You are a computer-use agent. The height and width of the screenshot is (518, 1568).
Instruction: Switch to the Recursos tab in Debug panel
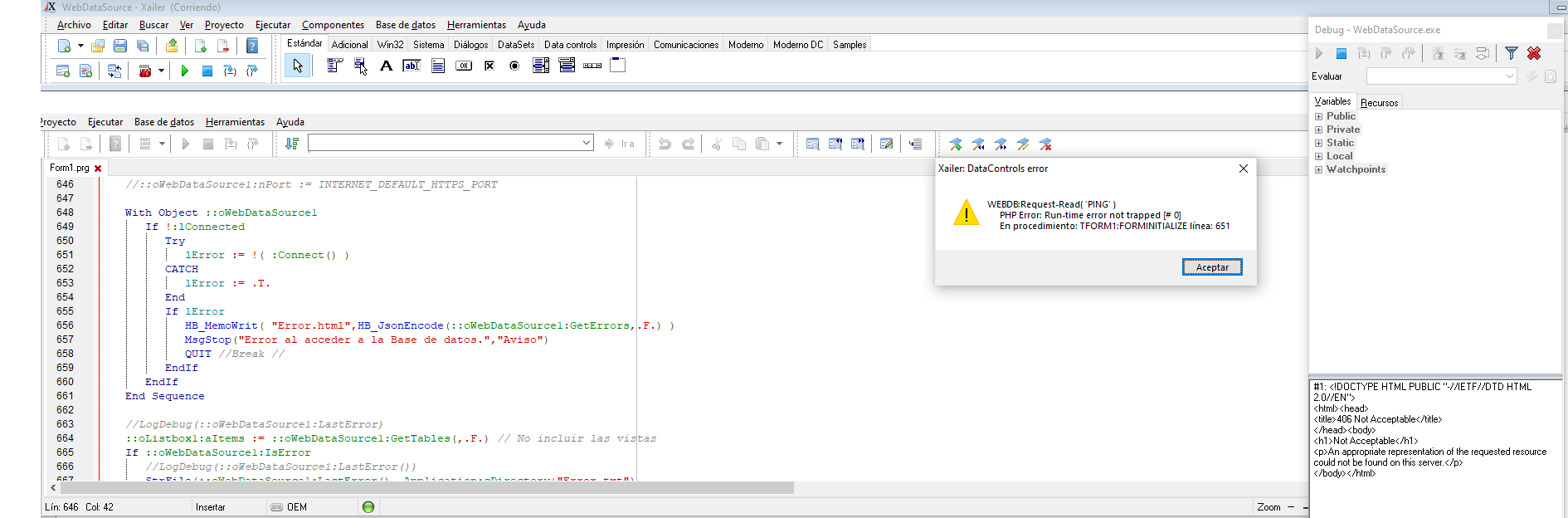1379,103
